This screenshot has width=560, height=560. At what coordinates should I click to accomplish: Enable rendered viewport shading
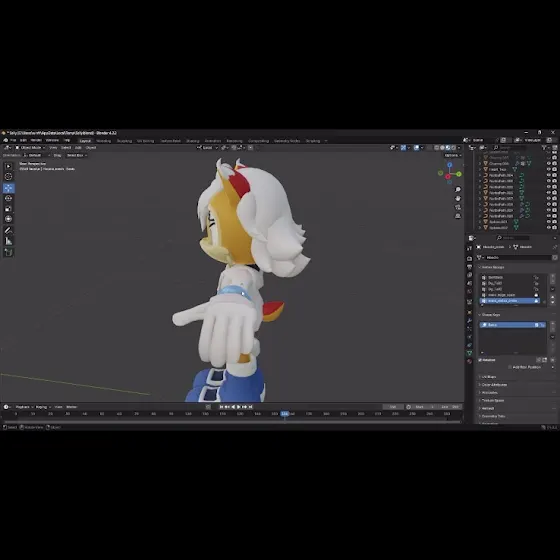point(454,148)
